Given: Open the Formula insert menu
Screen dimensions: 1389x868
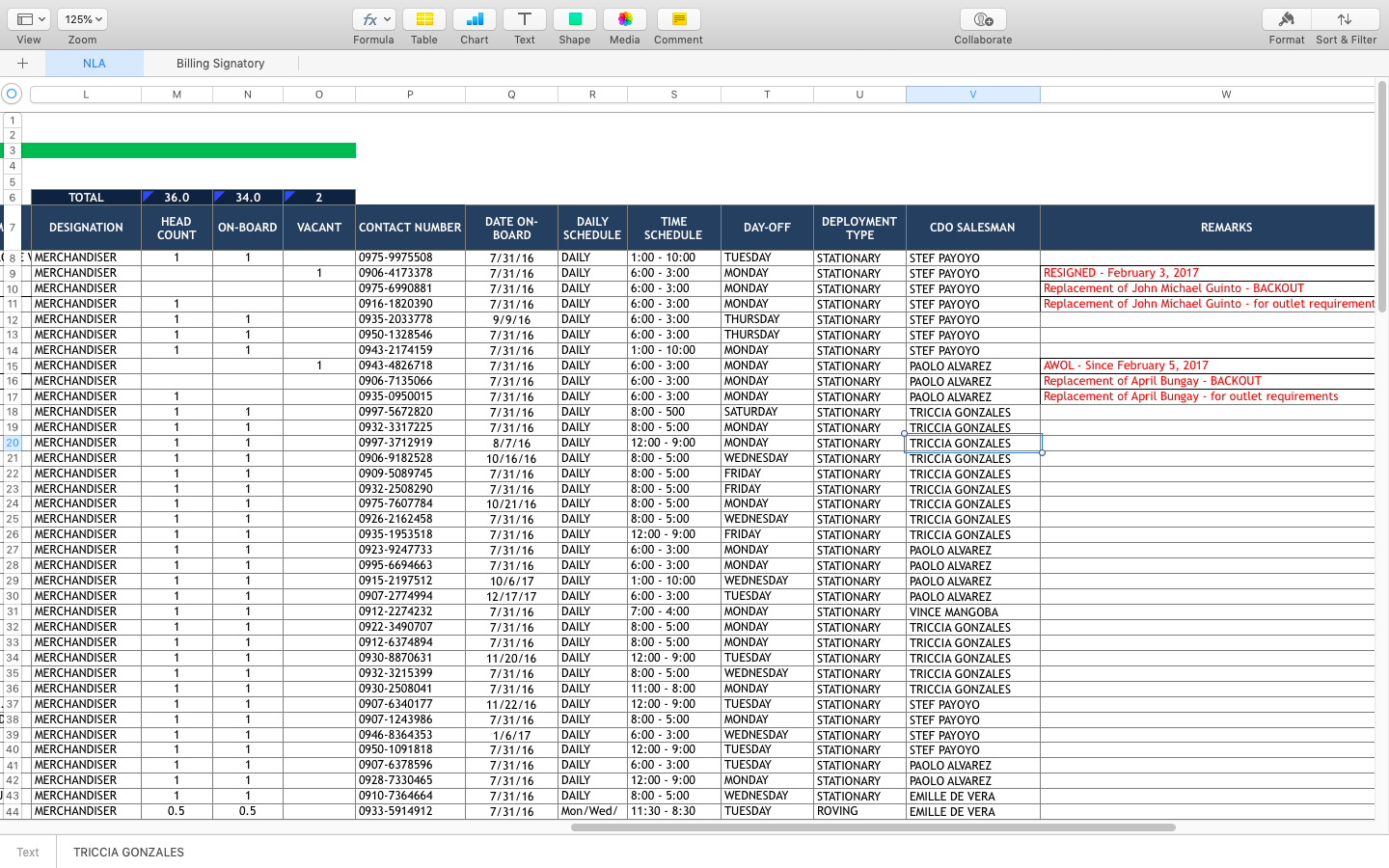Looking at the screenshot, I should [x=373, y=19].
